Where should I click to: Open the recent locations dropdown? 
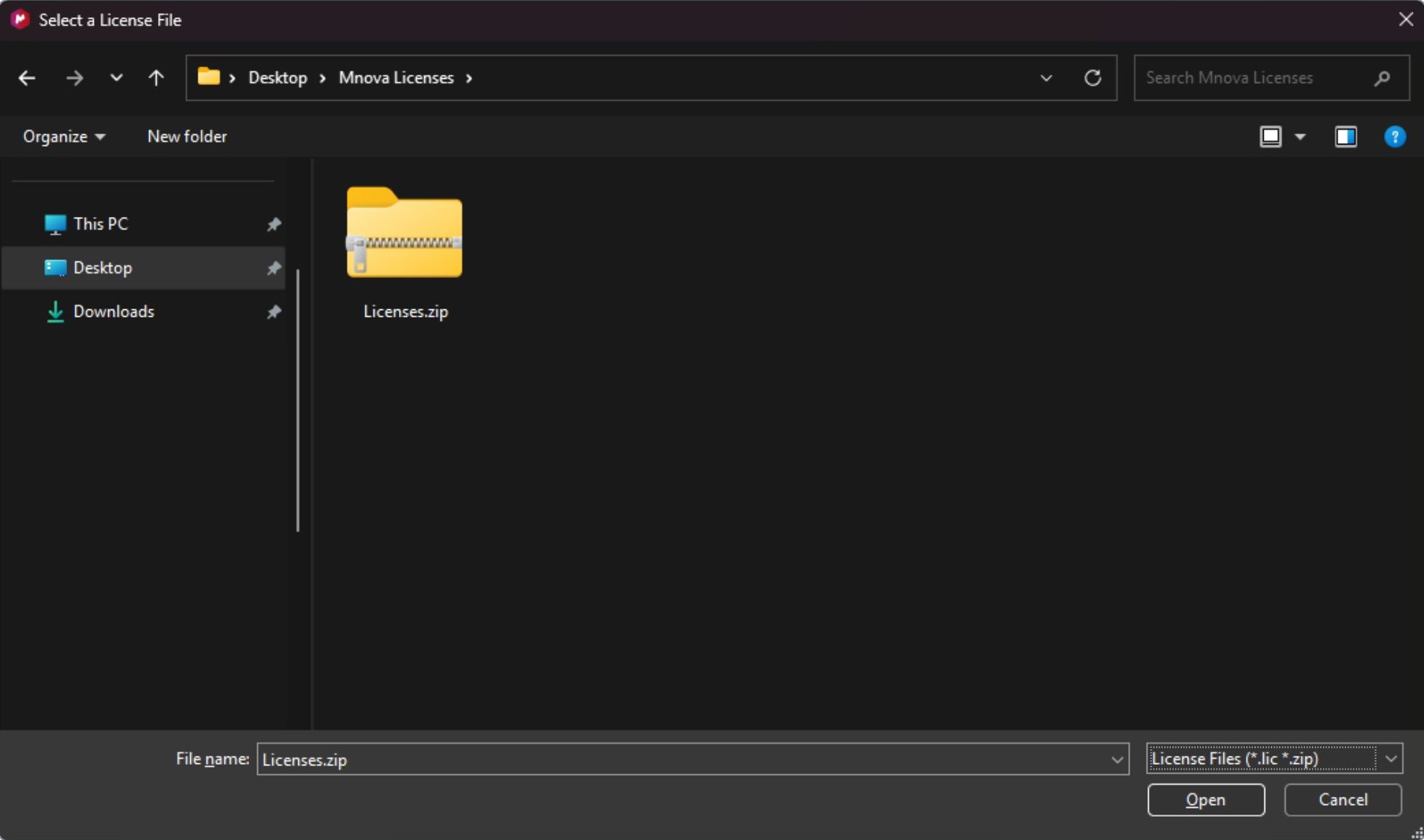(116, 78)
